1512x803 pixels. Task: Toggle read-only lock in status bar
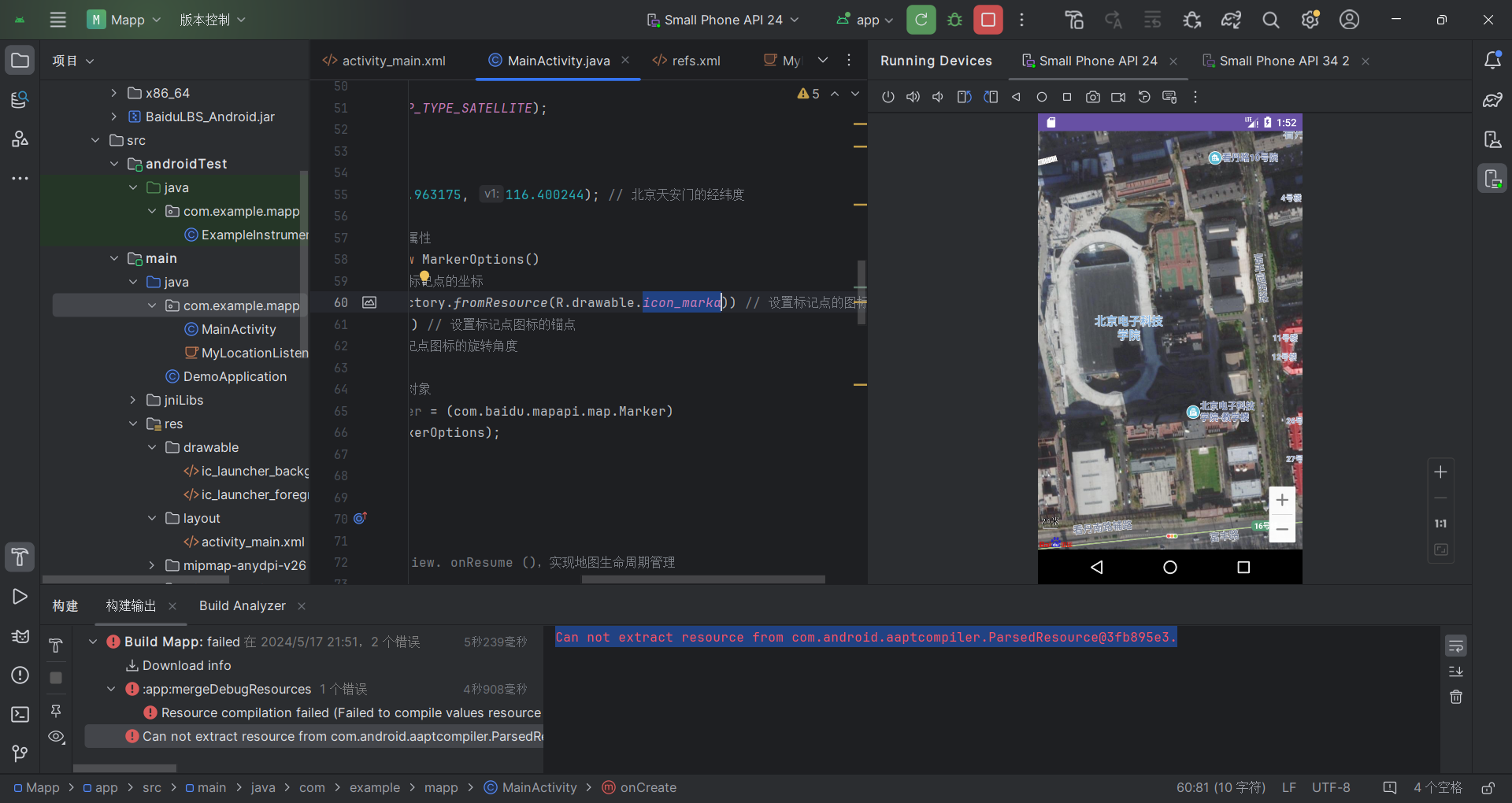click(x=1488, y=788)
